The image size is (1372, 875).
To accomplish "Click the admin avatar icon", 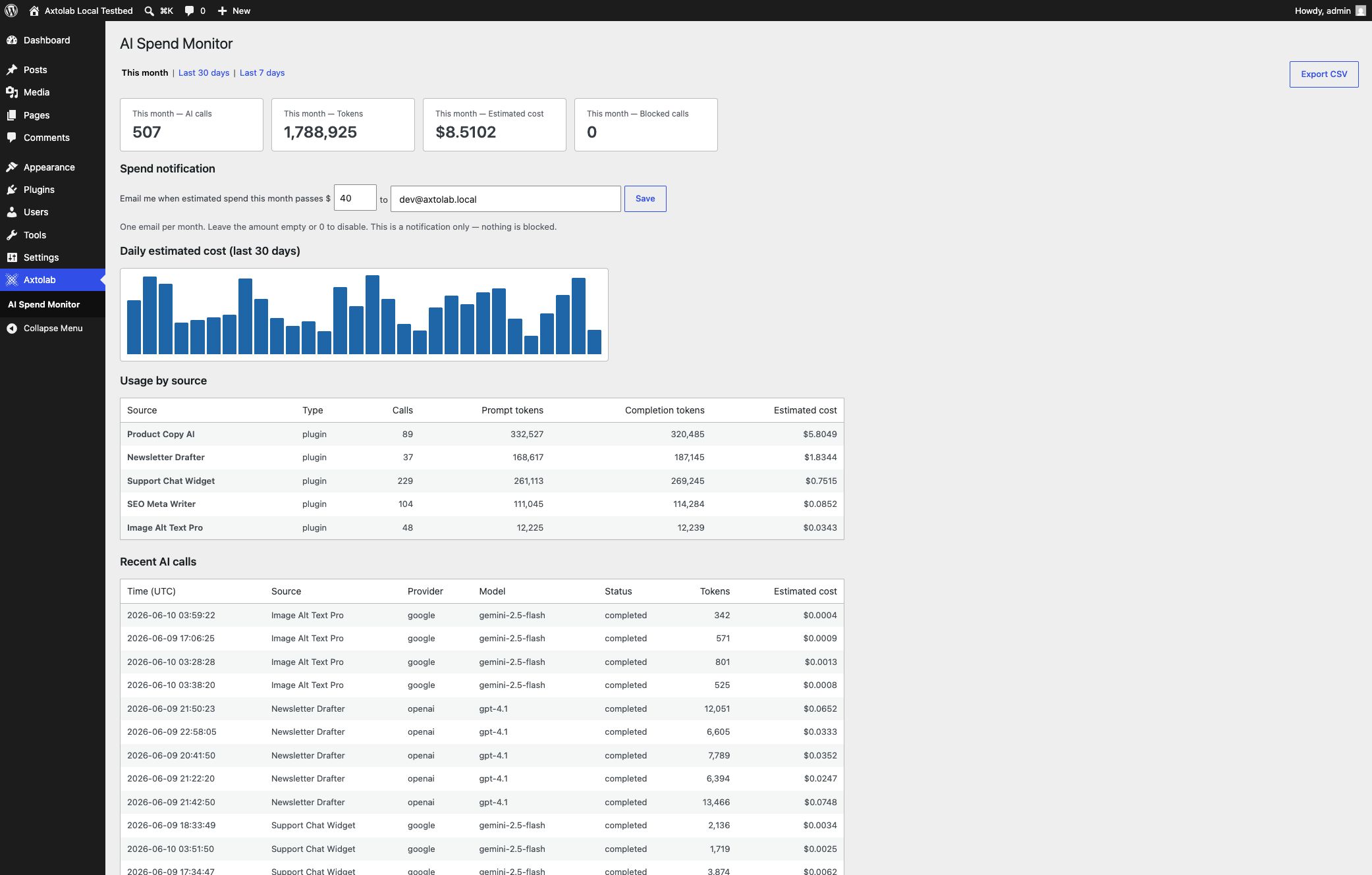I will 1361,11.
